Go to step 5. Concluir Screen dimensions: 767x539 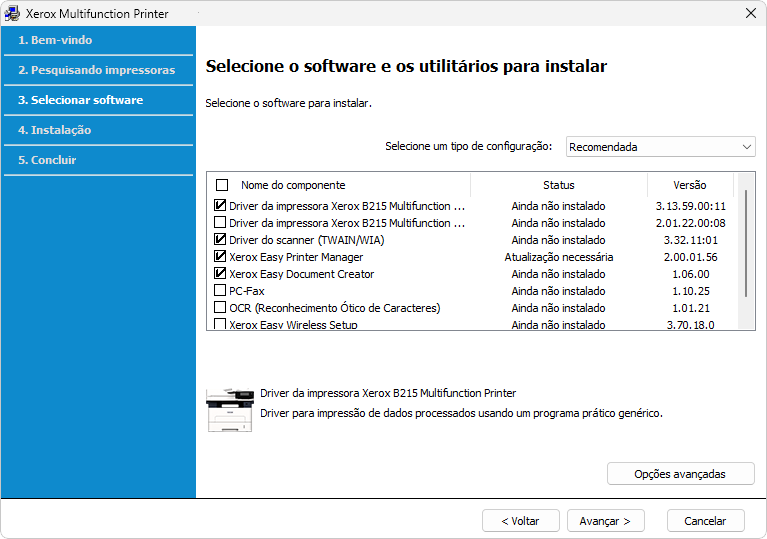(98, 160)
